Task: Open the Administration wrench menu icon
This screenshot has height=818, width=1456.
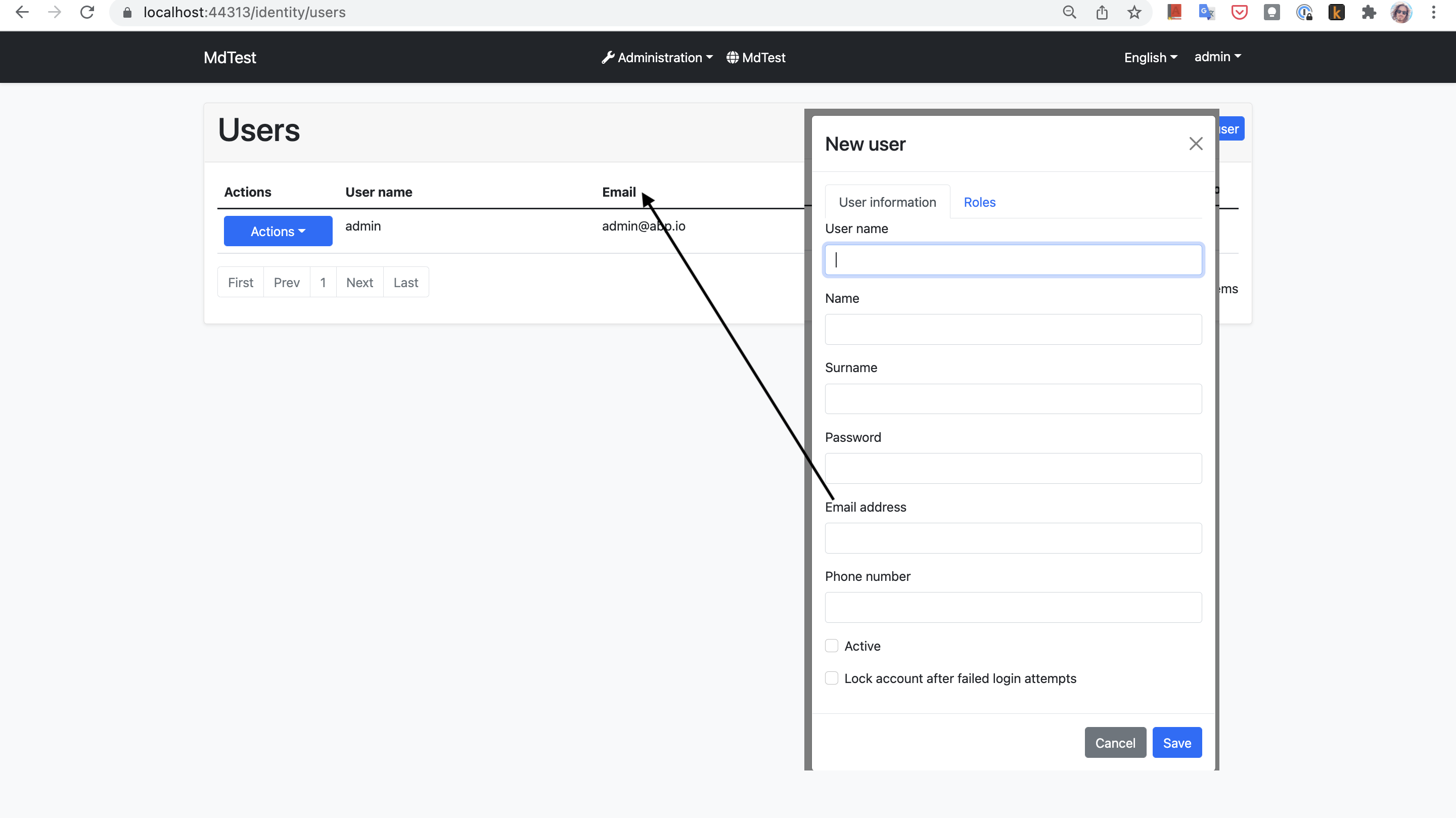Action: pos(608,57)
